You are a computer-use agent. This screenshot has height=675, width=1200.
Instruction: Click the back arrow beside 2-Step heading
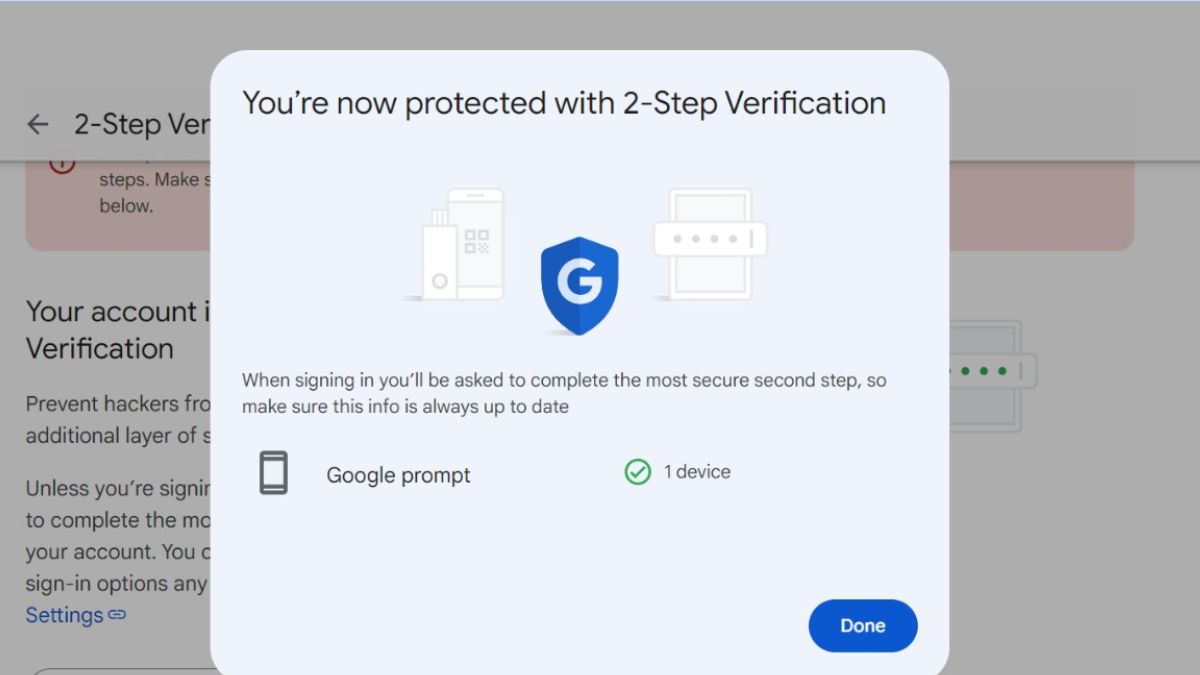click(x=38, y=124)
